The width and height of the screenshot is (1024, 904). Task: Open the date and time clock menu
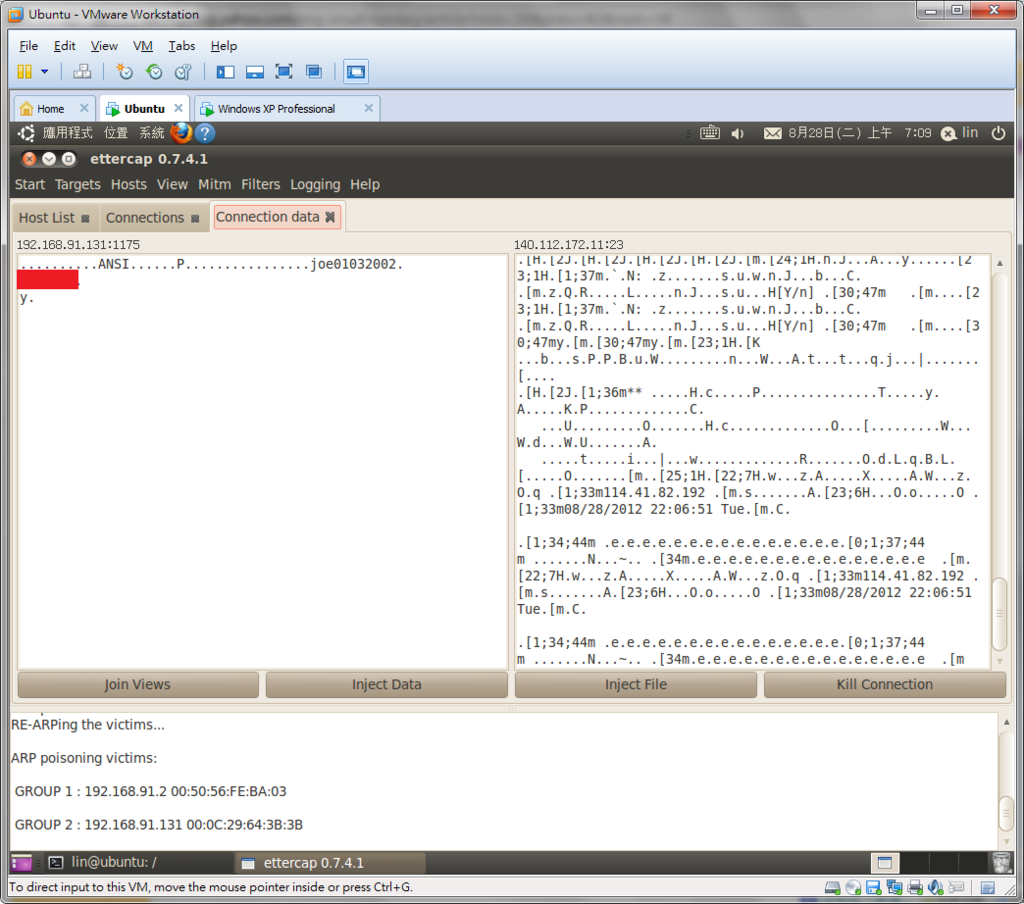(859, 133)
